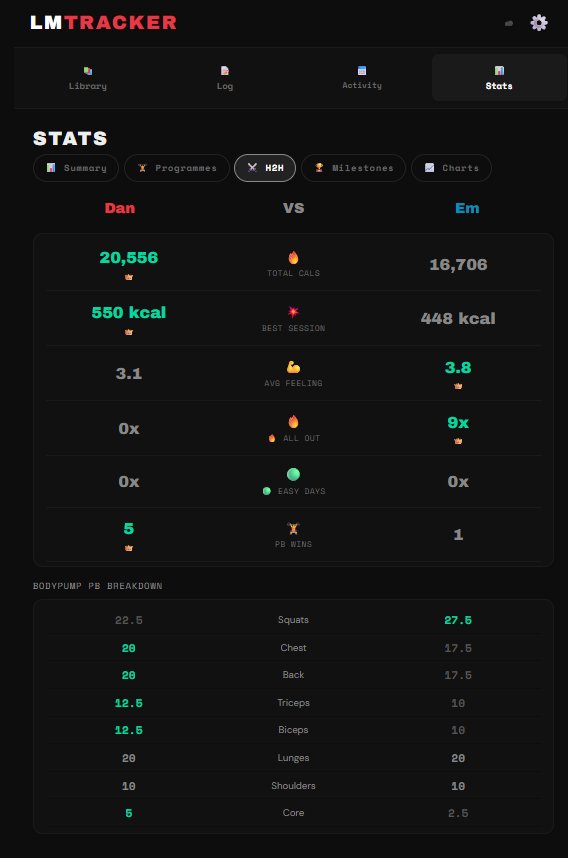The image size is (568, 858).
Task: Click the Back row label
Action: 293,675
